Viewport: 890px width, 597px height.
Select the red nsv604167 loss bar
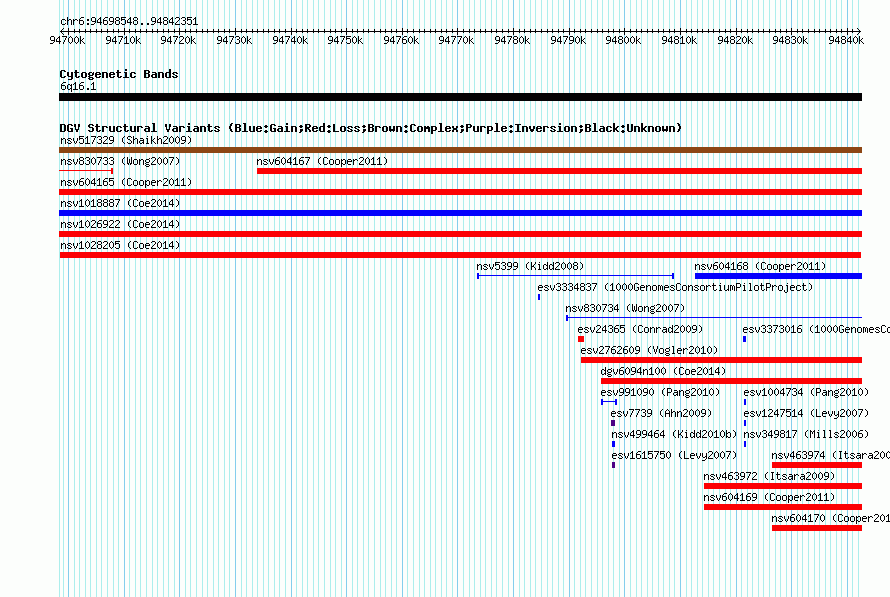click(559, 171)
